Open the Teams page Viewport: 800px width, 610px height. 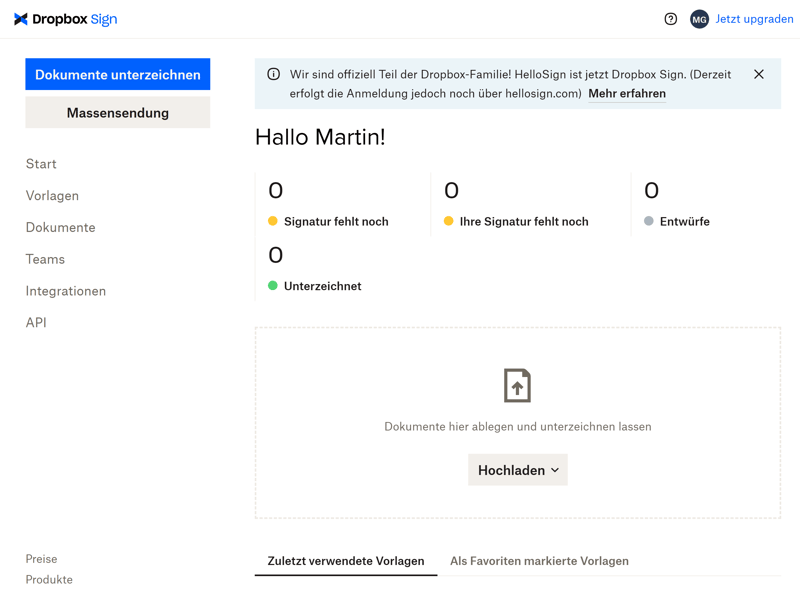pyautogui.click(x=45, y=259)
